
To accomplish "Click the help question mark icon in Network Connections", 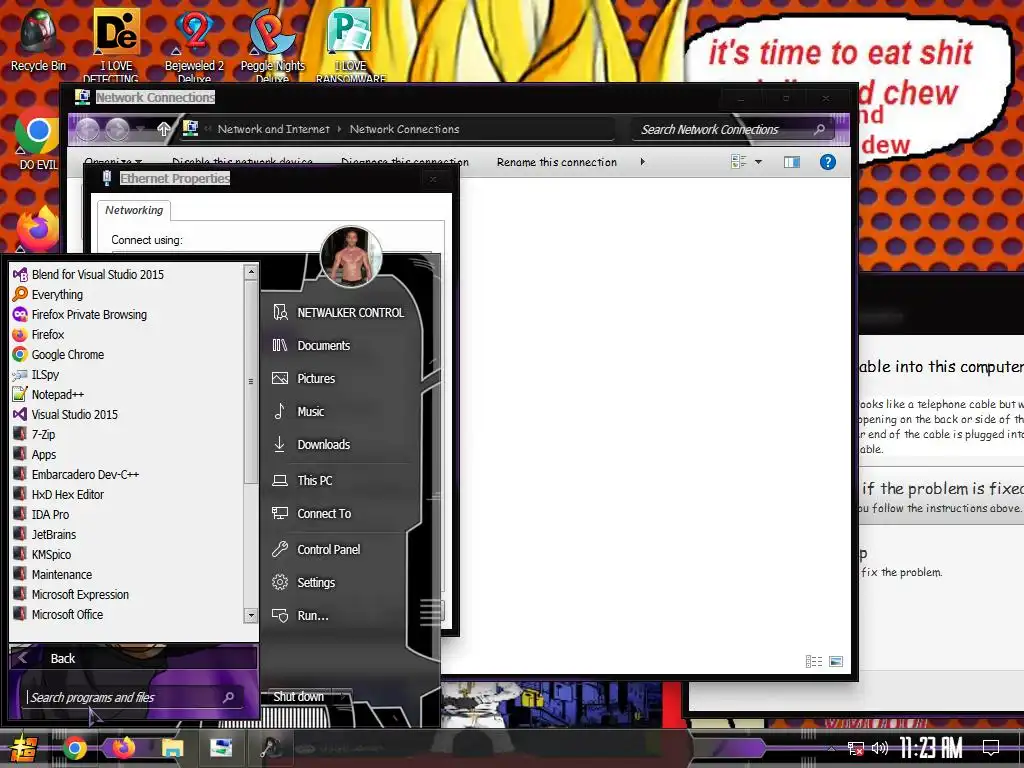I will [x=827, y=162].
